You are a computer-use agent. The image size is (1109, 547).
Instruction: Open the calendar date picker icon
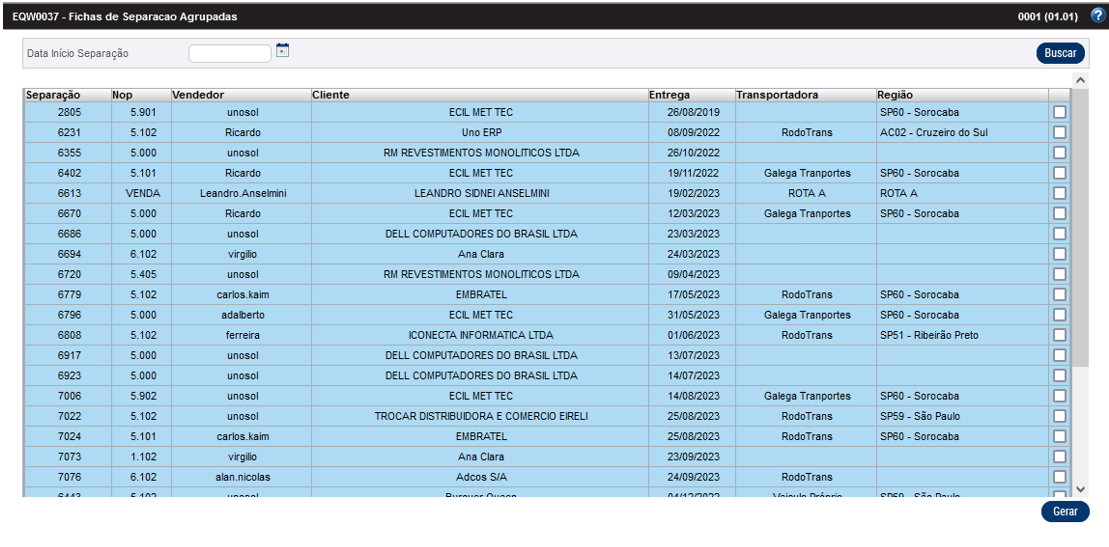point(282,50)
